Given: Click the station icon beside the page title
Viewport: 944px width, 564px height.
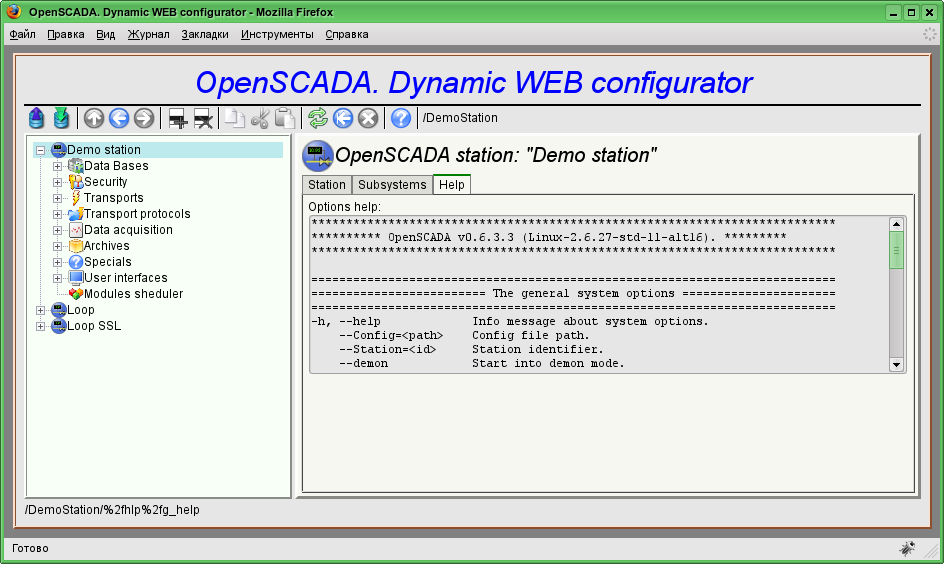Looking at the screenshot, I should coord(317,156).
